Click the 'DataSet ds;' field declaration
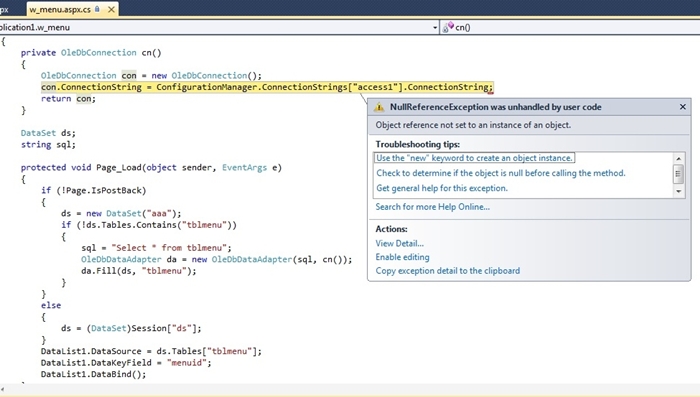Viewport: 700px width, 397px height. (48, 133)
